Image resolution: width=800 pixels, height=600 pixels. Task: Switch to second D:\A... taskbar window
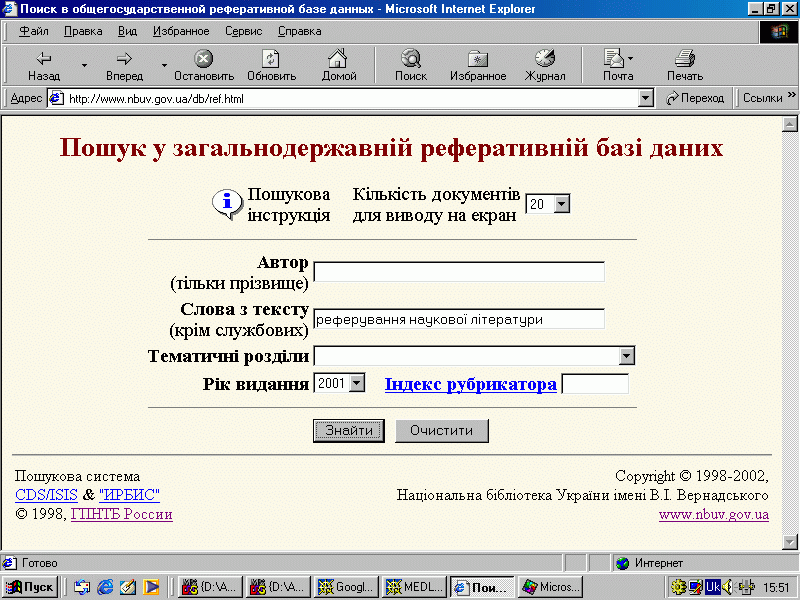[x=279, y=587]
